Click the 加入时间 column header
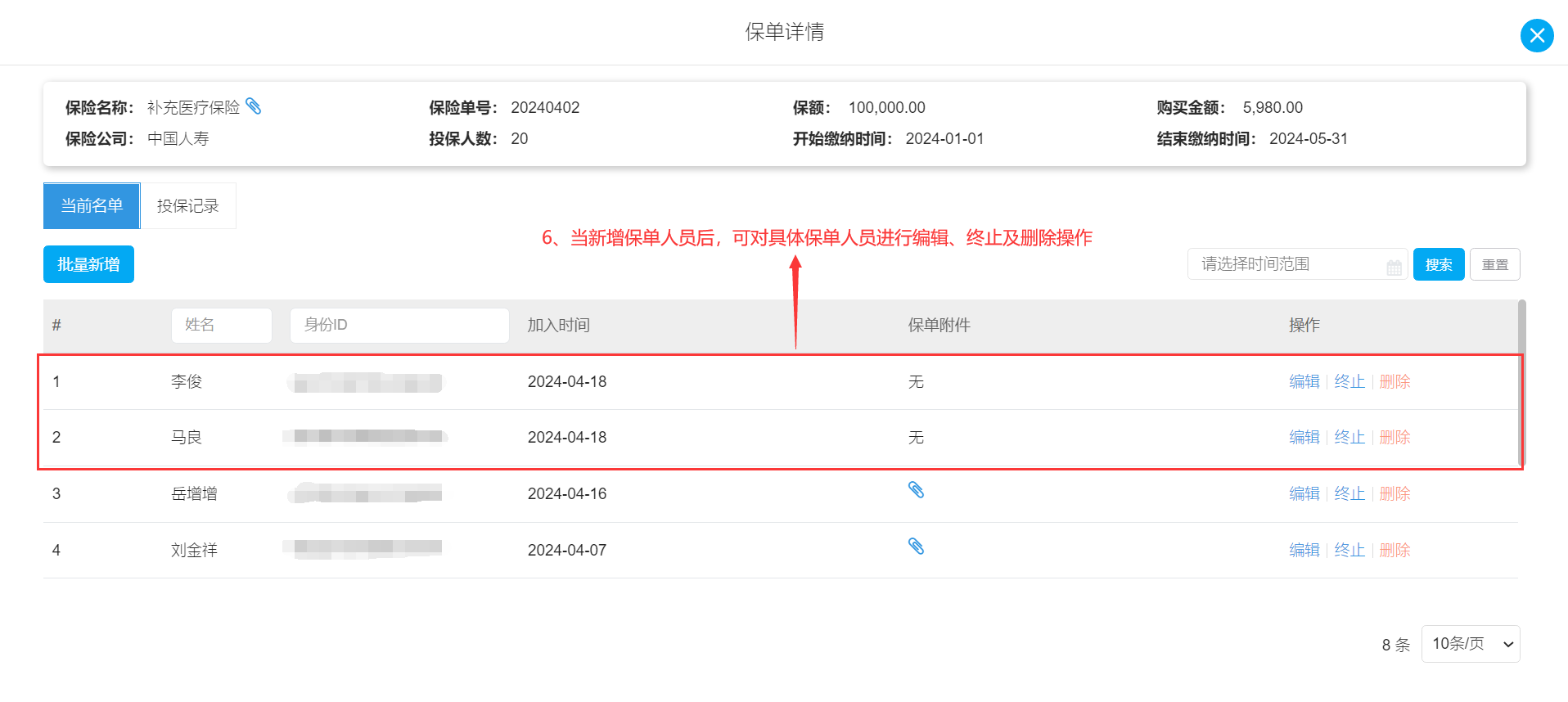 (558, 325)
